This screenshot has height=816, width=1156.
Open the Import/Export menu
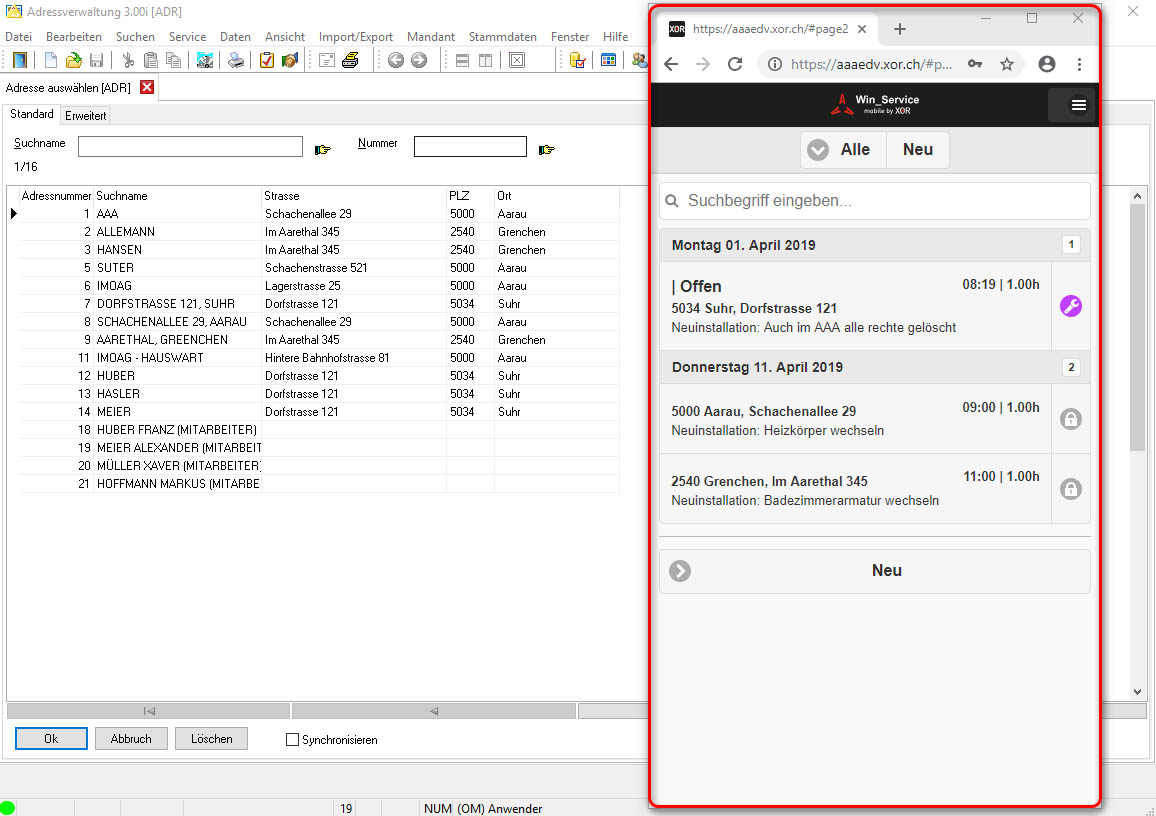355,36
